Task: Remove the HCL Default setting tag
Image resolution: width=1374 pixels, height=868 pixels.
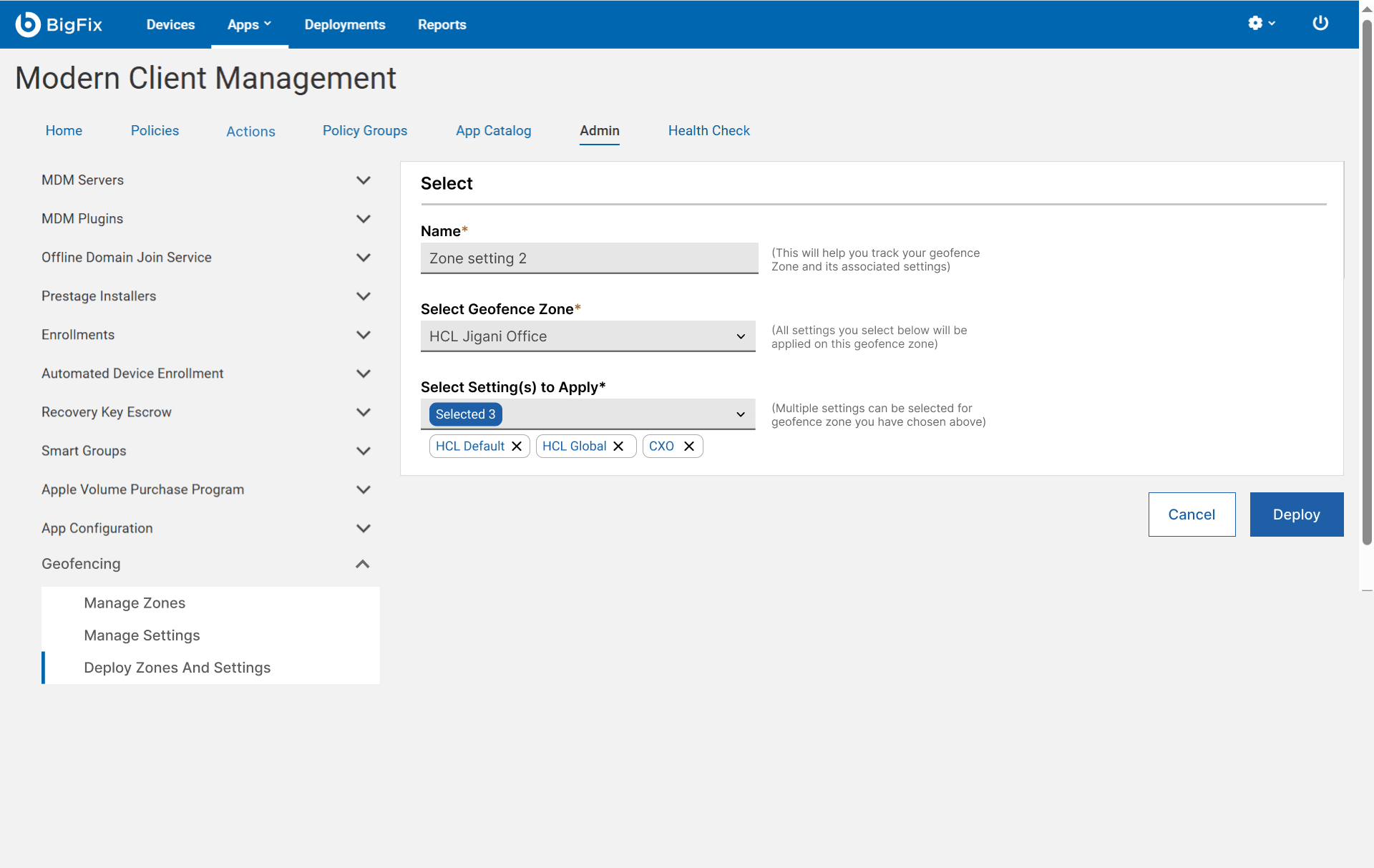Action: pos(517,447)
